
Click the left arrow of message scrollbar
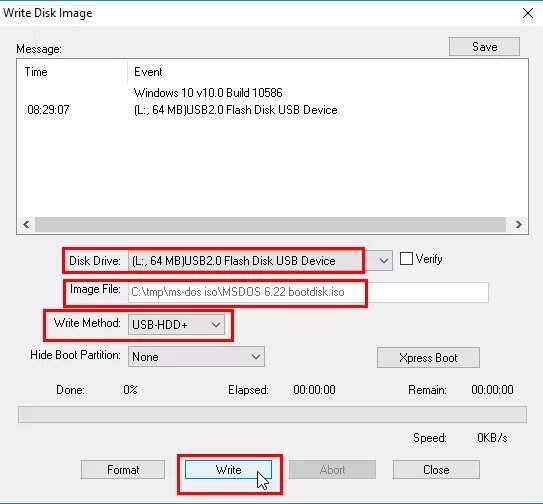[x=26, y=224]
